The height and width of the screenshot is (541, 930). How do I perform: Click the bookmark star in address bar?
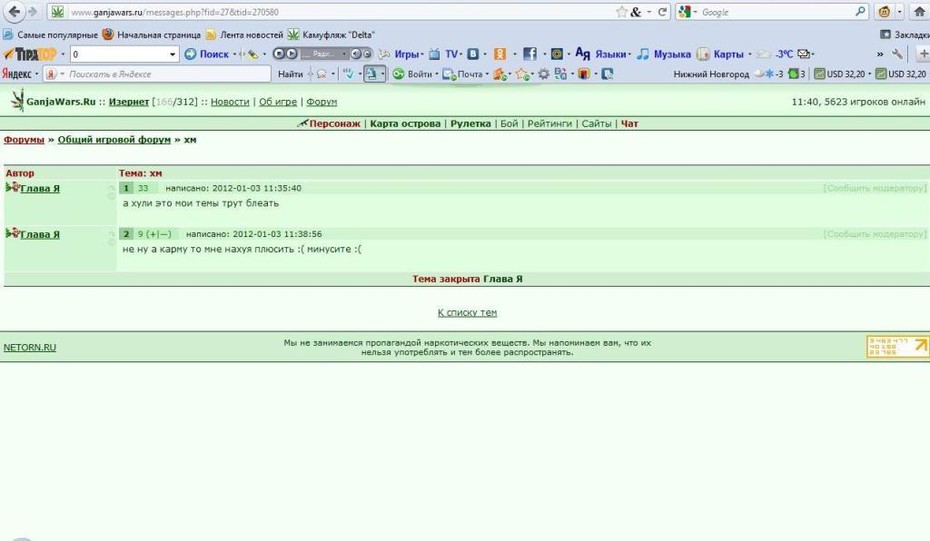point(622,12)
